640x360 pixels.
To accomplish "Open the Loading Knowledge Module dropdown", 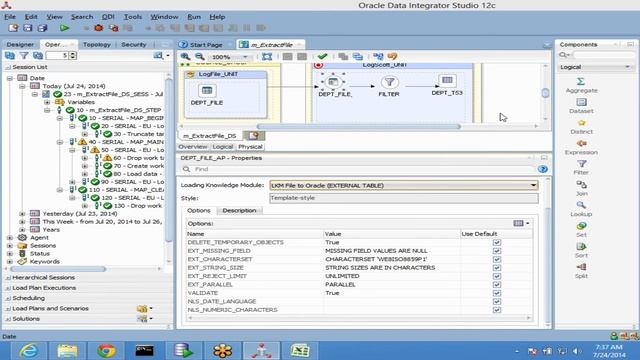I will [533, 185].
